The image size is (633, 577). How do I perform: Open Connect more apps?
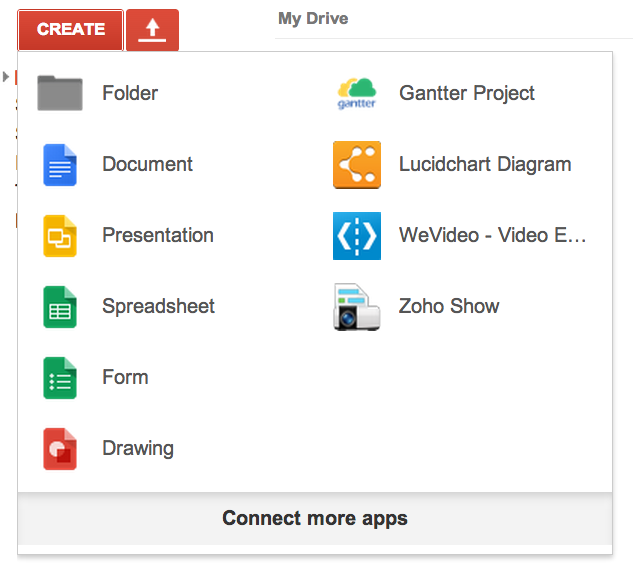tap(315, 518)
